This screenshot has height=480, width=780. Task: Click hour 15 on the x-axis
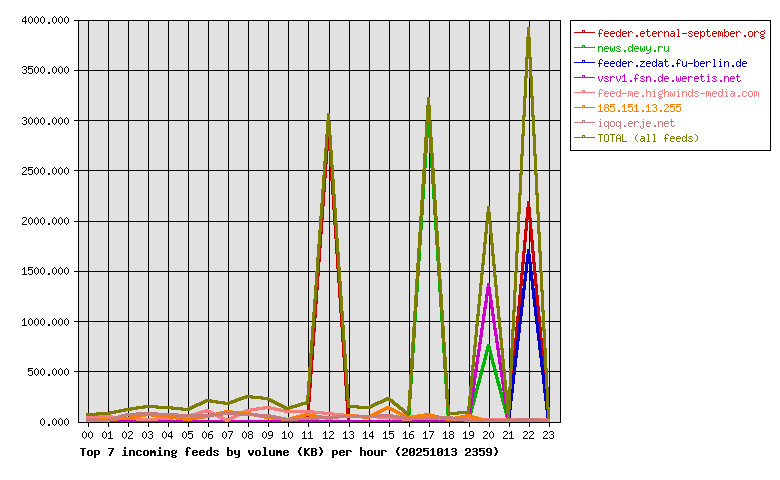click(389, 435)
